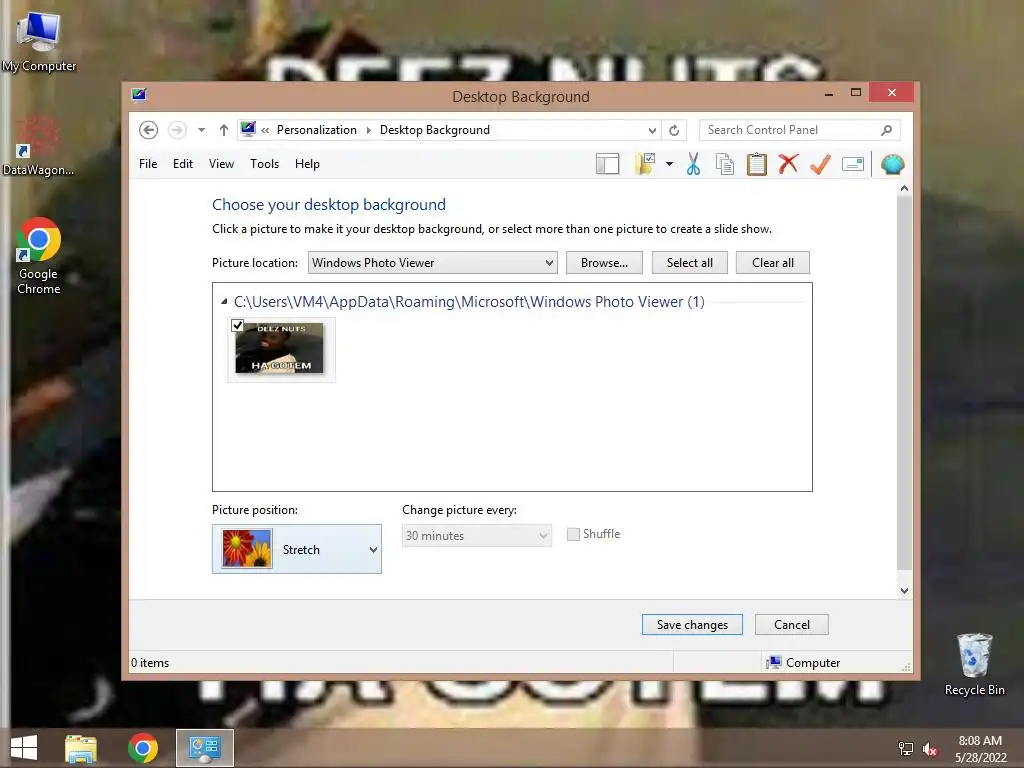Viewport: 1024px width, 768px height.
Task: Click the teal shell icon in toolbar
Action: click(892, 164)
